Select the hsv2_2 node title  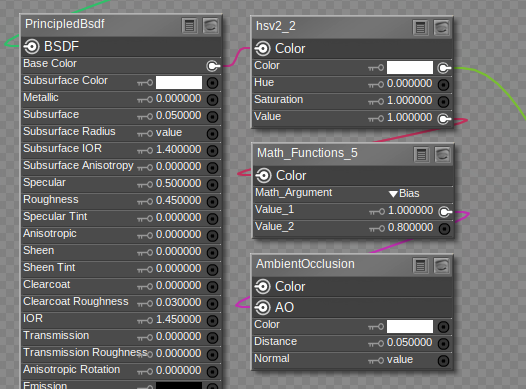tap(276, 26)
